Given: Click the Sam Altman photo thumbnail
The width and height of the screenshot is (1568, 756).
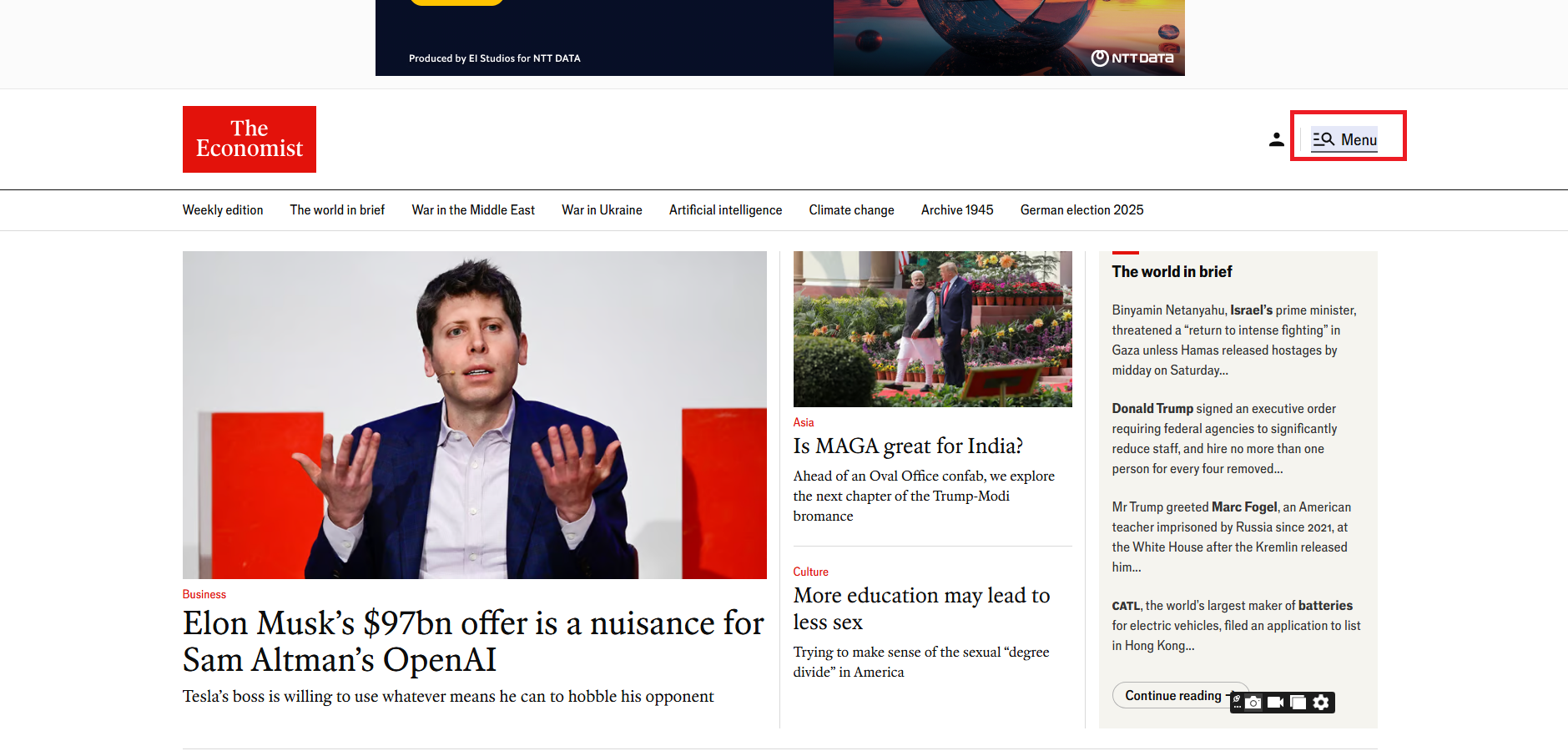Looking at the screenshot, I should (475, 415).
